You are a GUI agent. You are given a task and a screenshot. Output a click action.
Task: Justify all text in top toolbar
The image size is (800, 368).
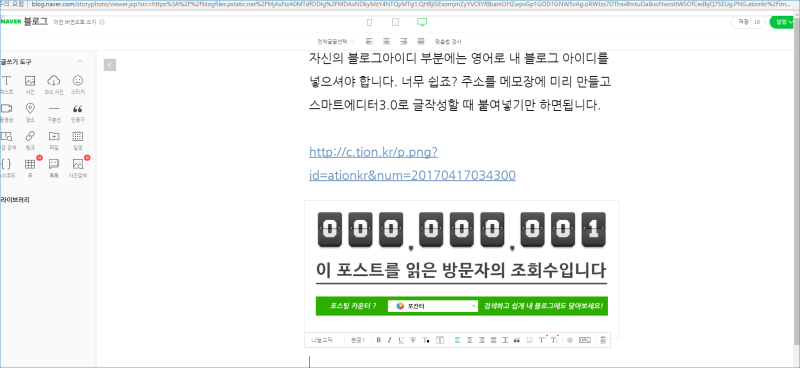(420, 41)
